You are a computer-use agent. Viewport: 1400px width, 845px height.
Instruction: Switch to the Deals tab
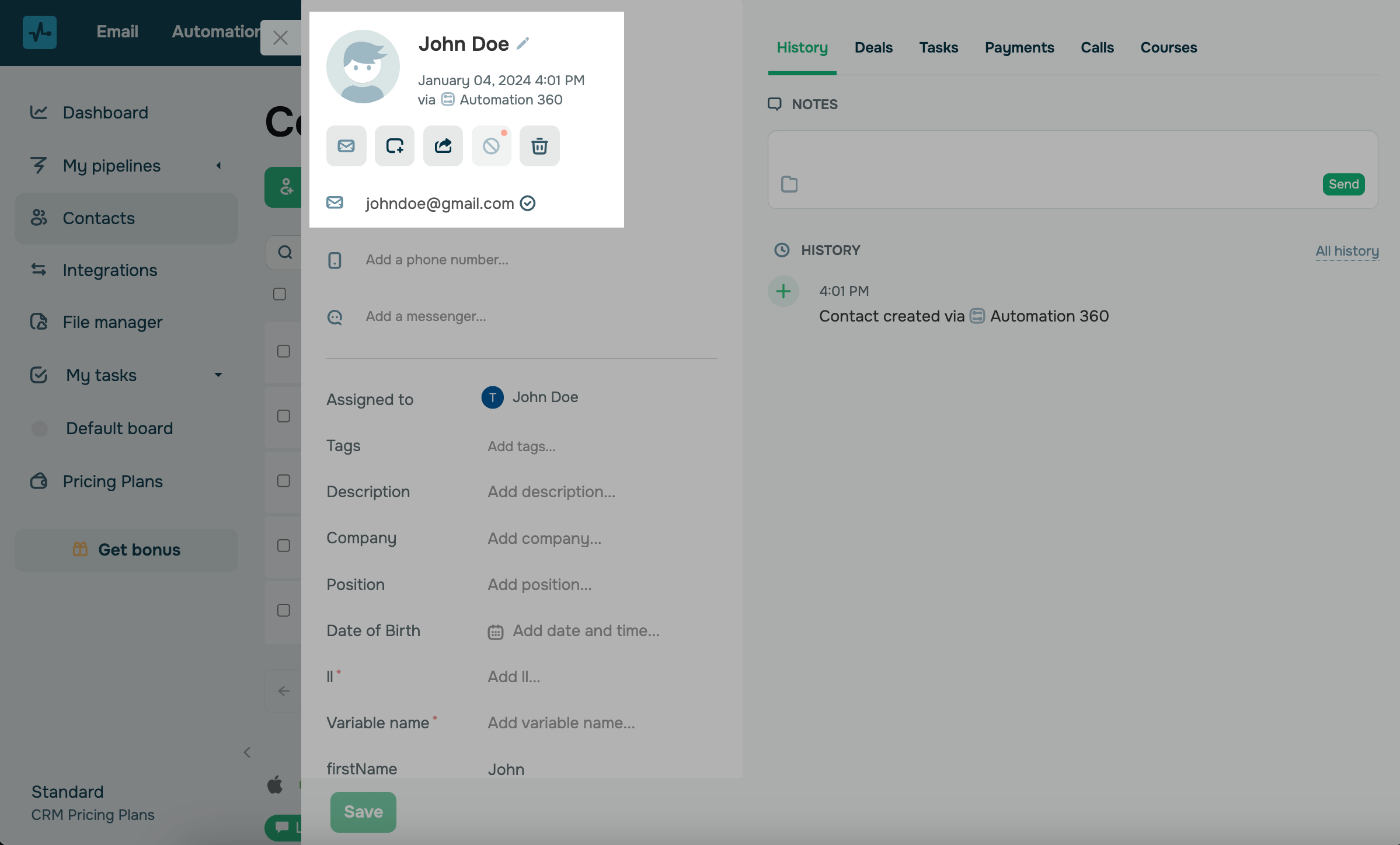[x=873, y=48]
